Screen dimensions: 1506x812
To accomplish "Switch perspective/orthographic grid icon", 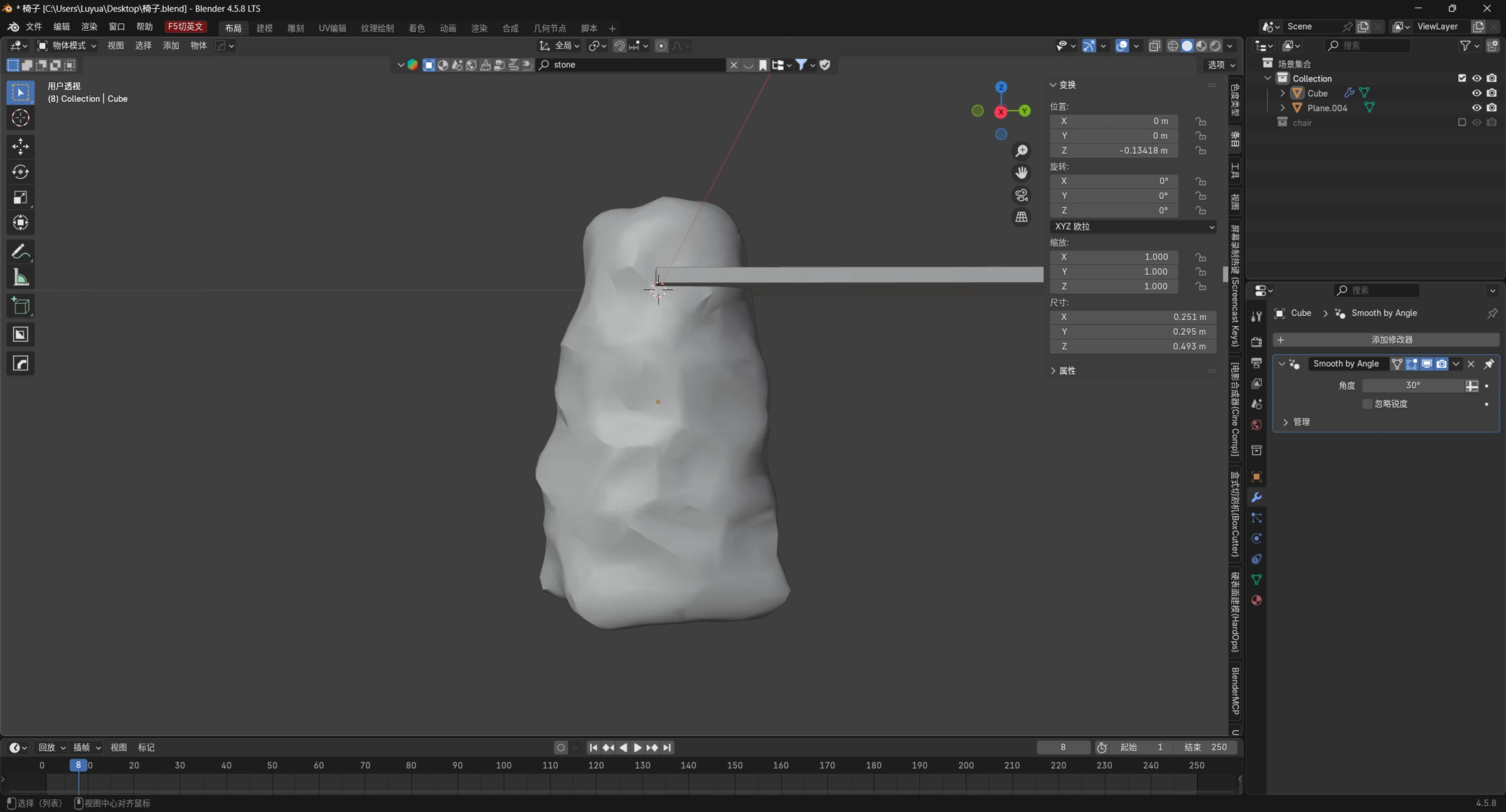I will [x=1022, y=217].
